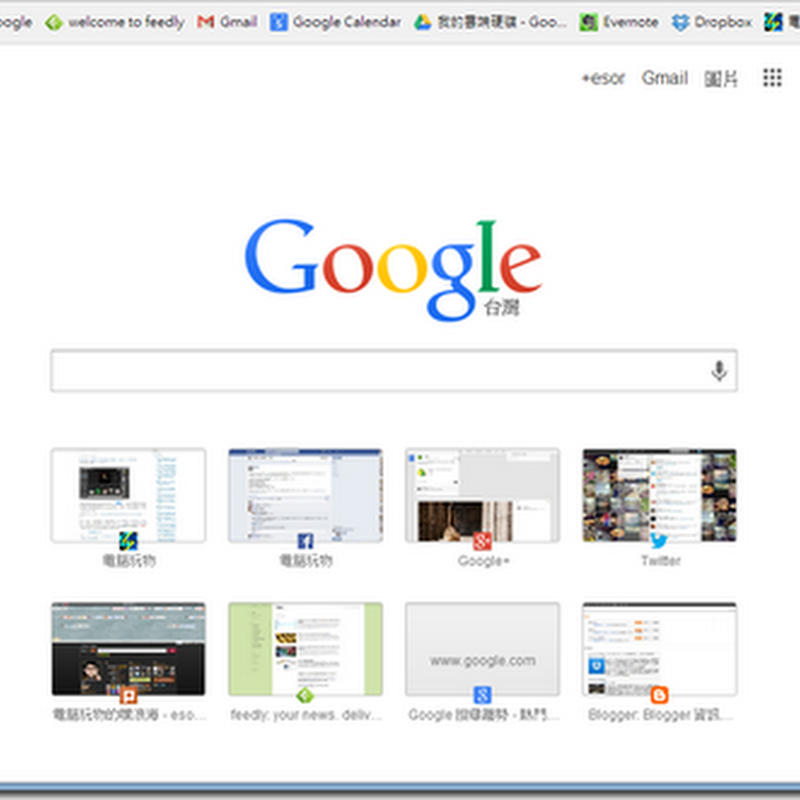Open the Dropbox bookmark
Image resolution: width=800 pixels, height=800 pixels.
click(712, 22)
